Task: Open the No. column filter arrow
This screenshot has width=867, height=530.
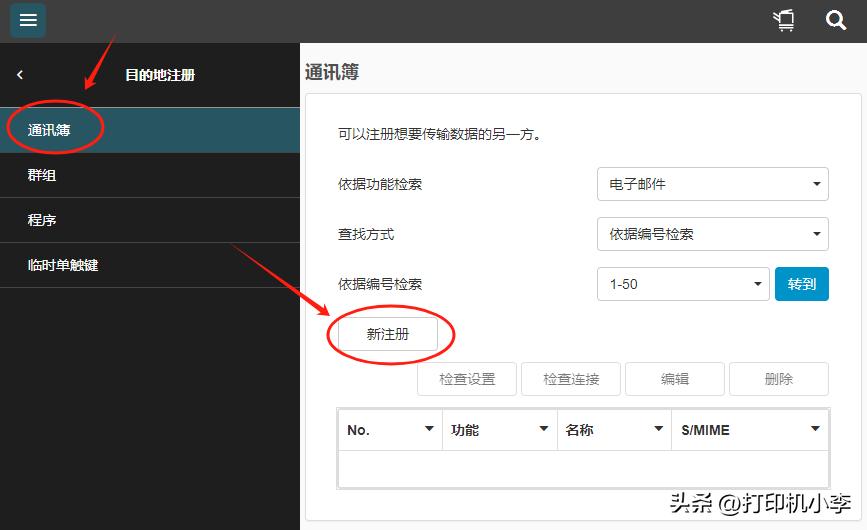Action: pyautogui.click(x=429, y=429)
